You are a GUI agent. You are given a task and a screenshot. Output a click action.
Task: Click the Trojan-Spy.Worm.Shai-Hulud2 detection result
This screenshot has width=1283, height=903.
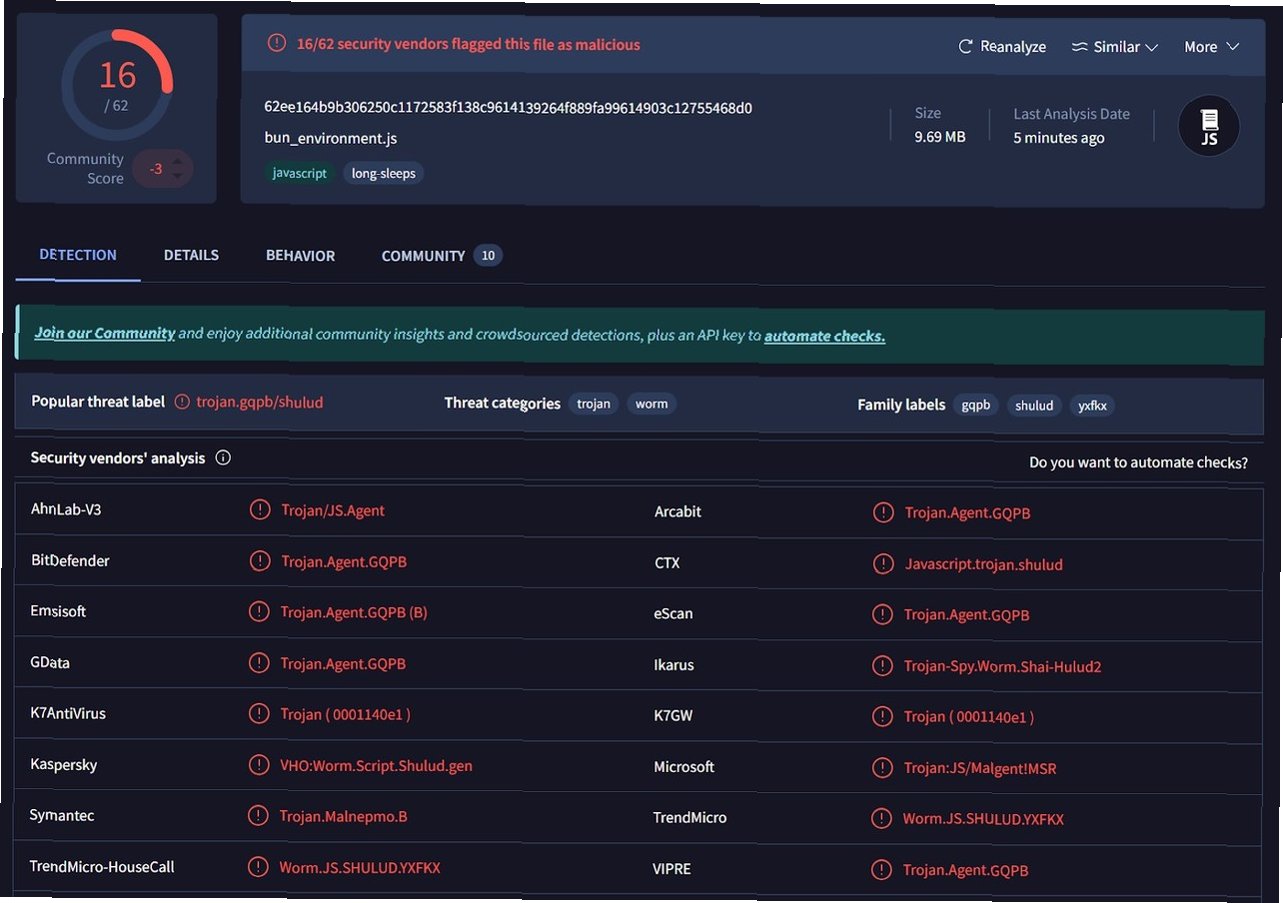coord(1003,666)
